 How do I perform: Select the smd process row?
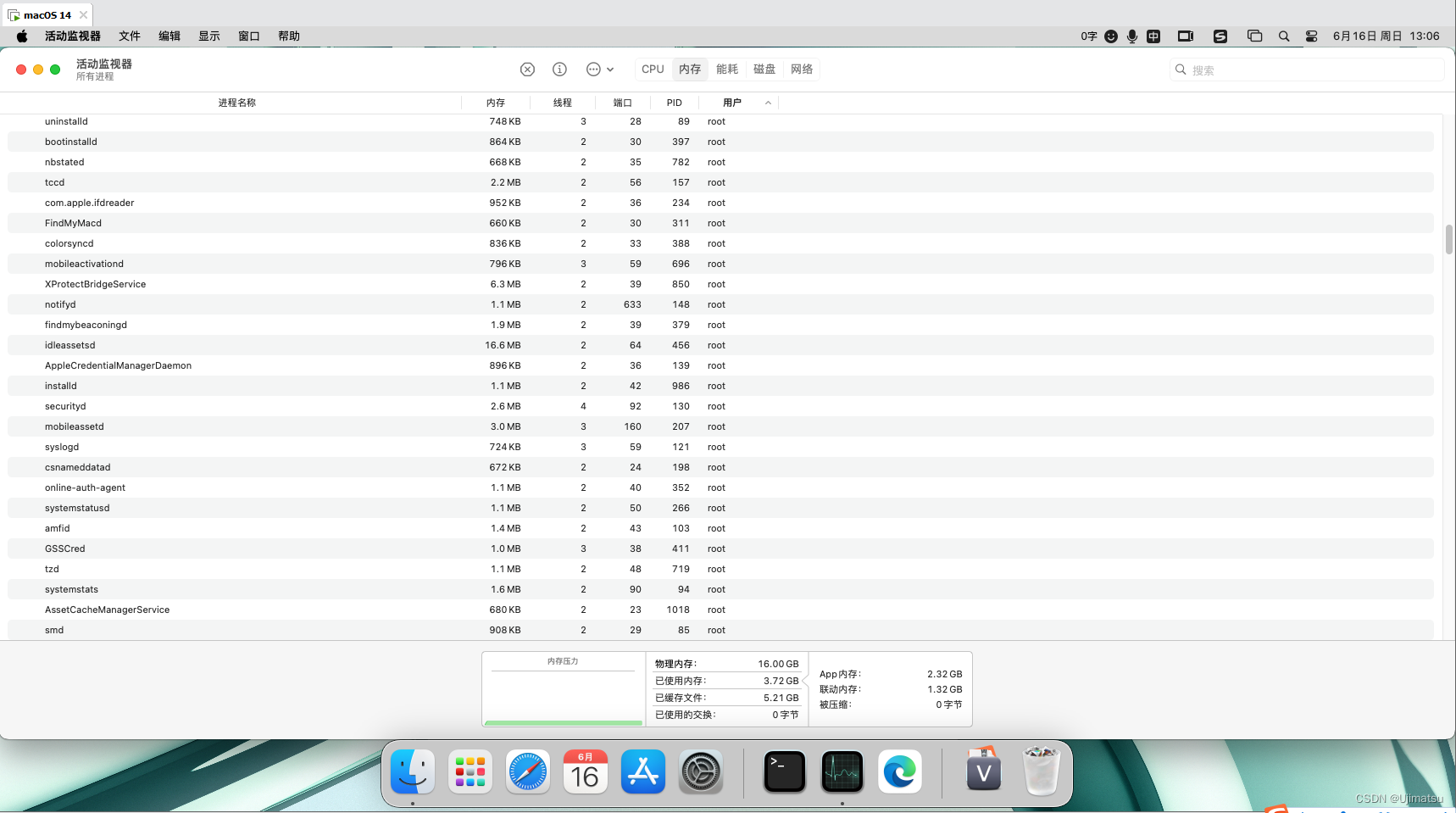720,630
